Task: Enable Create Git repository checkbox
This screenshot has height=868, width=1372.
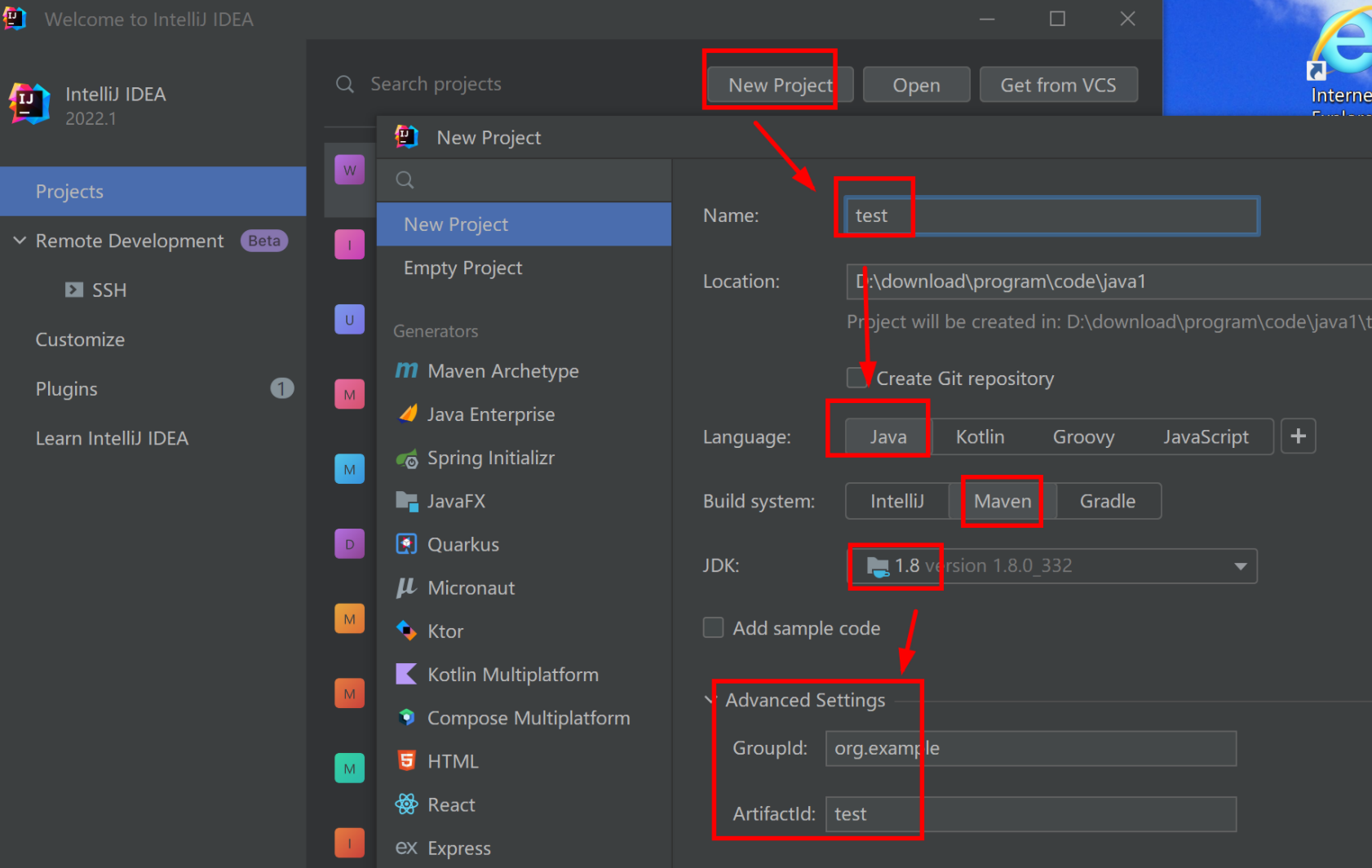Action: click(x=856, y=378)
